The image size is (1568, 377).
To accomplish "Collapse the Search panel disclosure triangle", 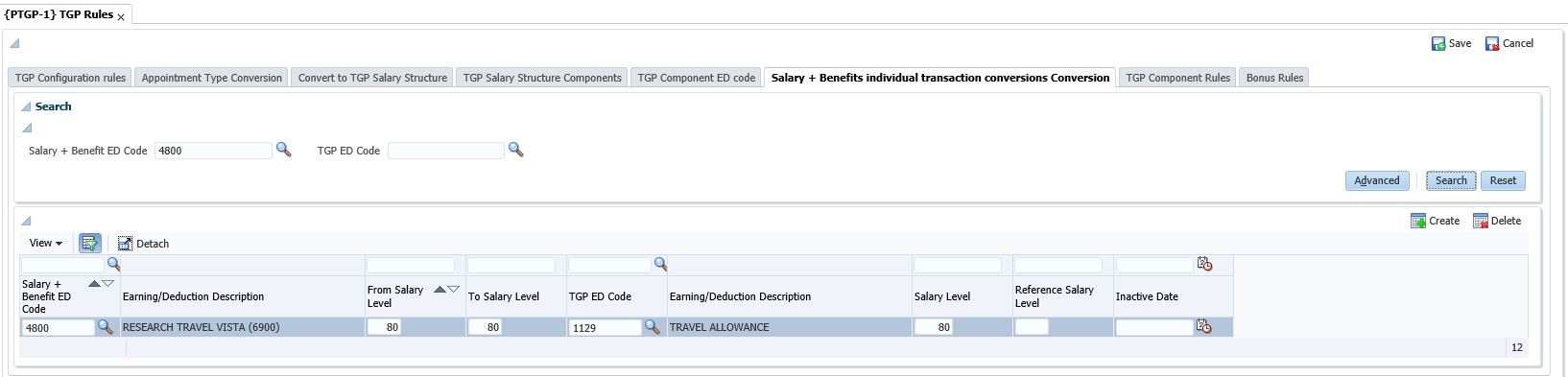I will click(26, 106).
